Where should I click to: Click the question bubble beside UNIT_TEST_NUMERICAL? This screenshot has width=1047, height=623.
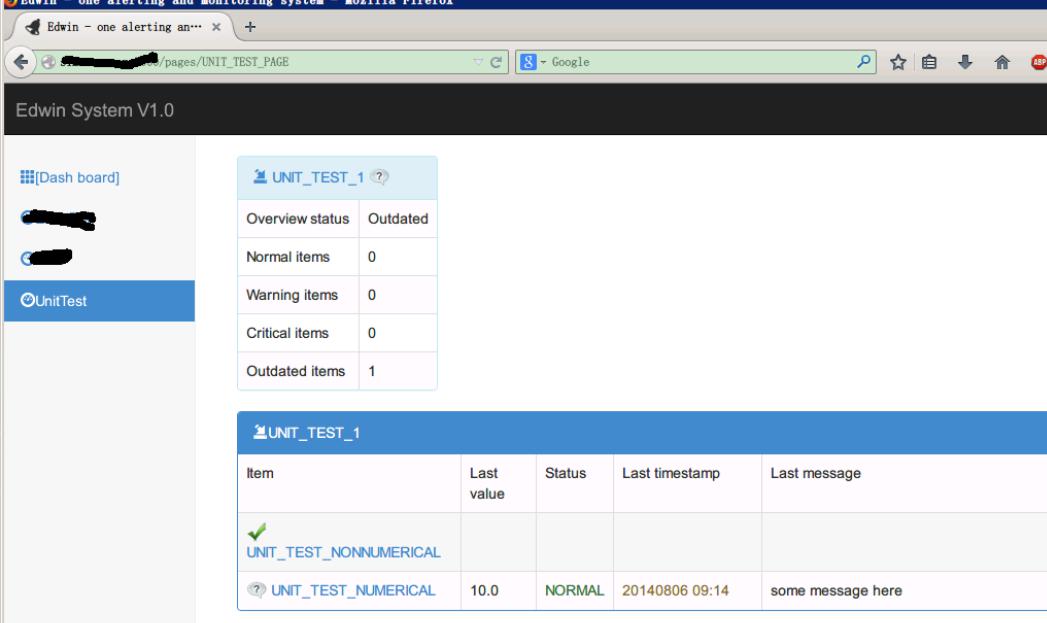point(256,590)
